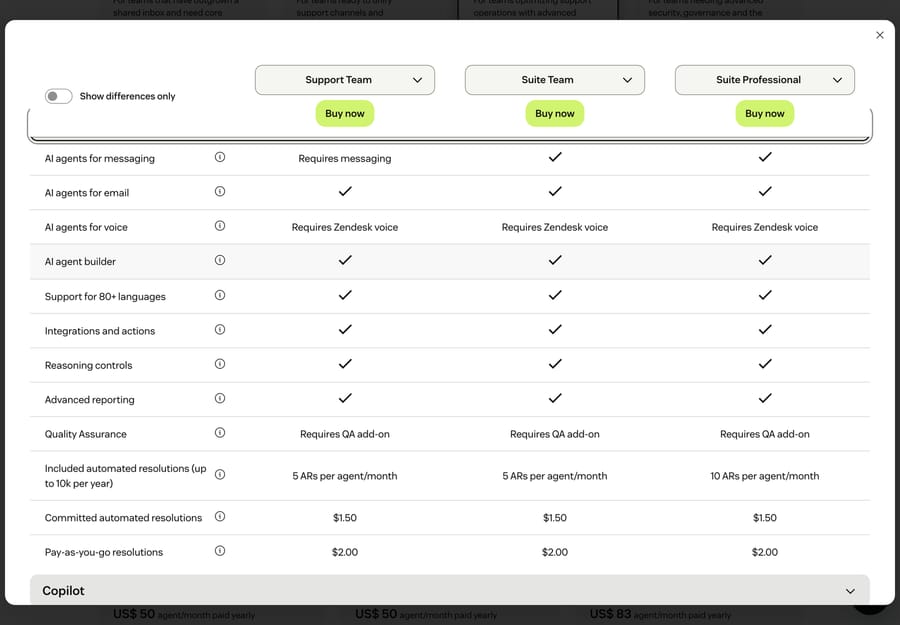
Task: Click the AI agents for email label
Action: 87,193
